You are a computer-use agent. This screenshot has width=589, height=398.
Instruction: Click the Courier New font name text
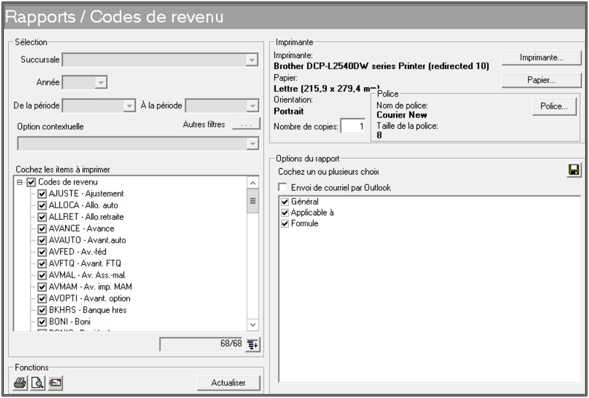click(x=402, y=115)
